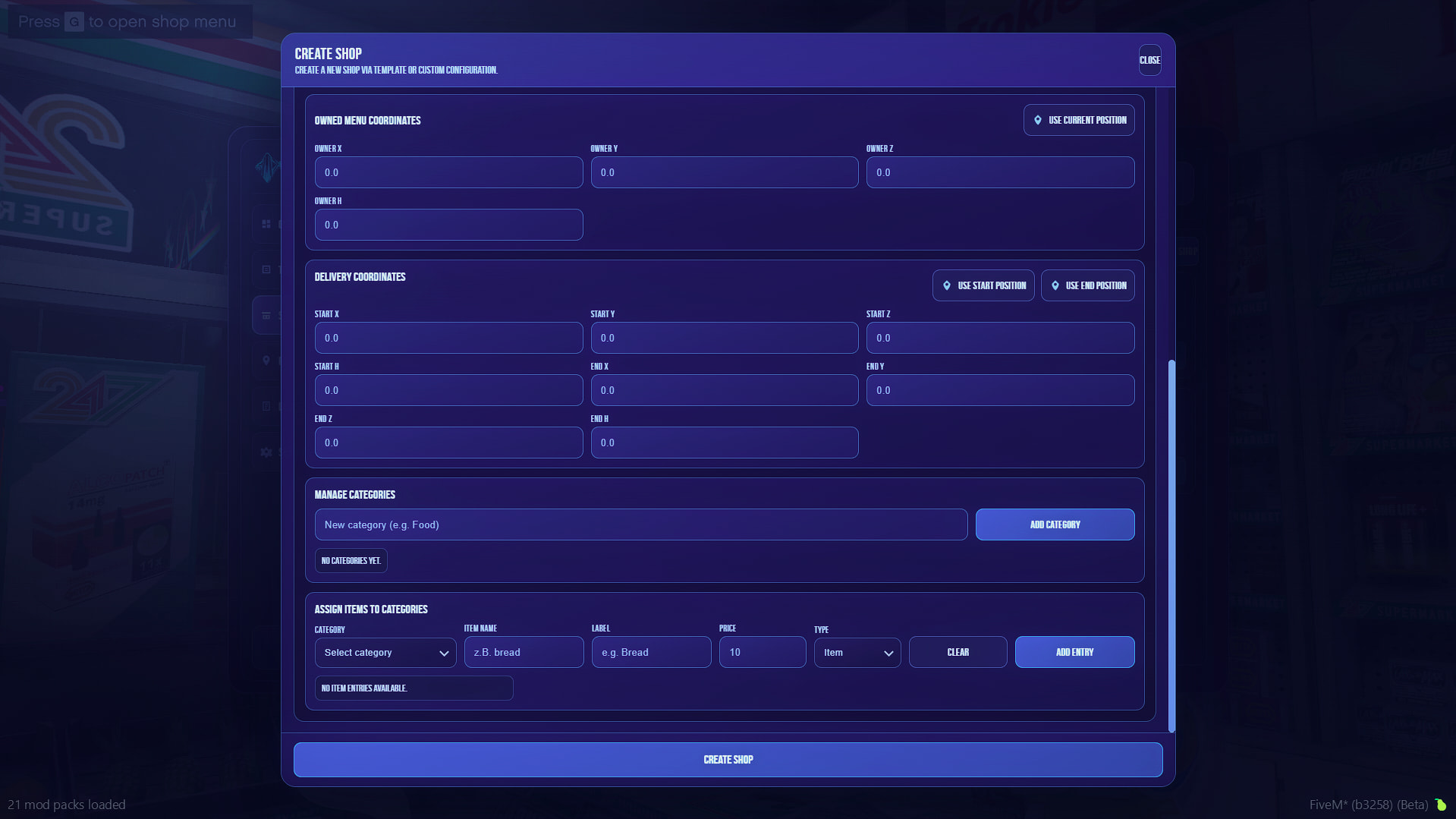Click the Owner X coordinate field
The image size is (1456, 819).
coord(448,172)
